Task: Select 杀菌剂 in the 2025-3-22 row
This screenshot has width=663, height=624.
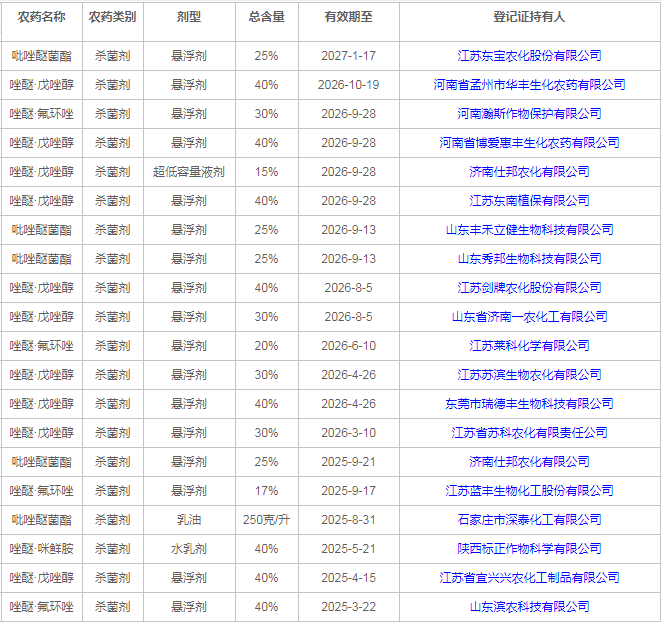Action: [x=112, y=607]
